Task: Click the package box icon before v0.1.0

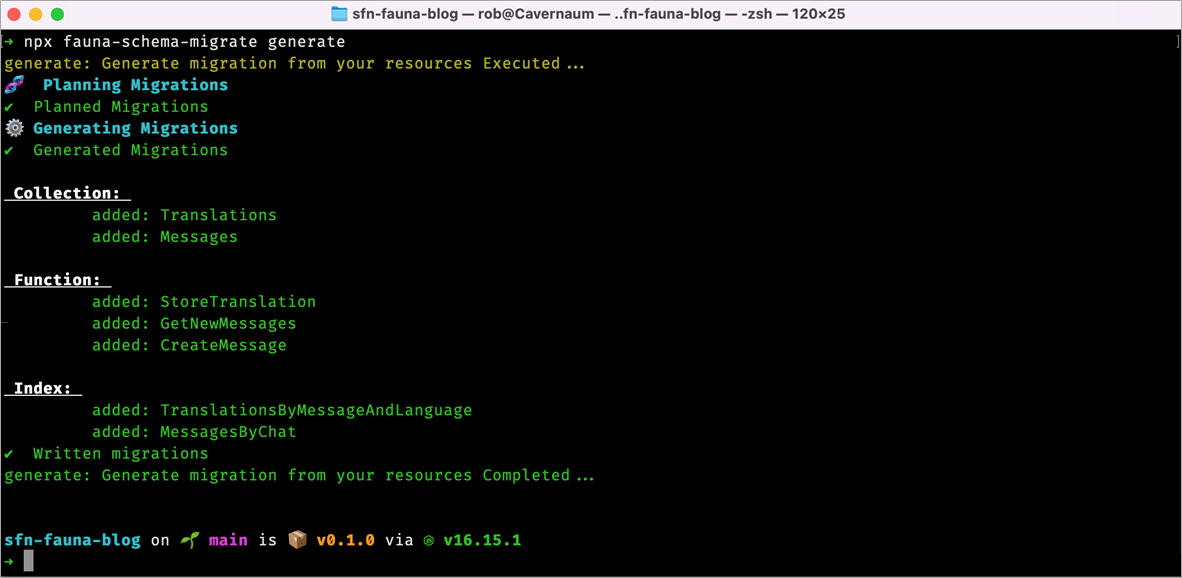Action: coord(297,540)
